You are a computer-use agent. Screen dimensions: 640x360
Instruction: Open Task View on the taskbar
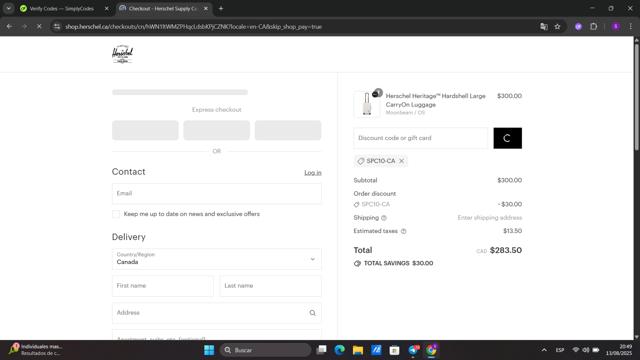[x=322, y=350]
